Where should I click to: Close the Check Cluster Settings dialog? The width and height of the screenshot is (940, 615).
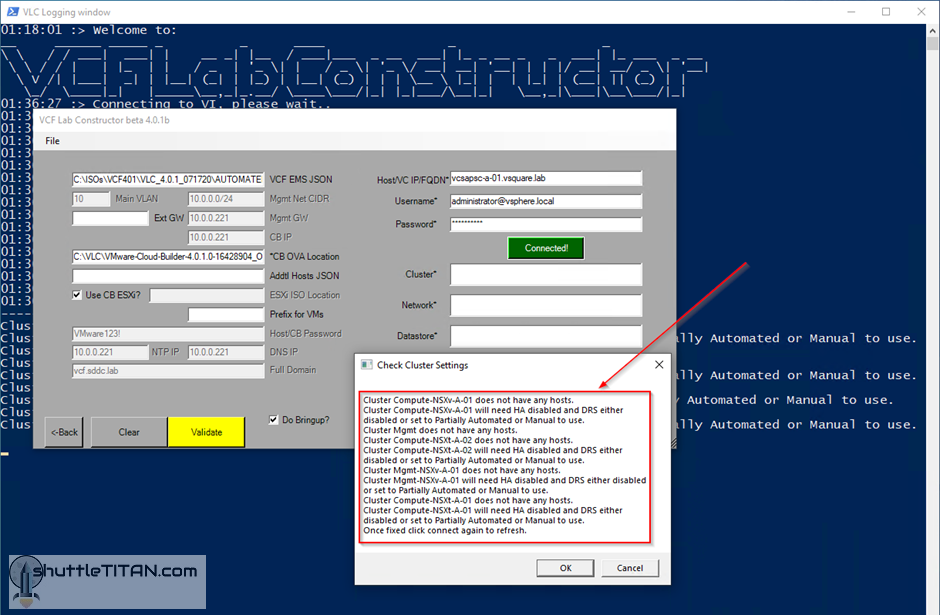click(658, 365)
